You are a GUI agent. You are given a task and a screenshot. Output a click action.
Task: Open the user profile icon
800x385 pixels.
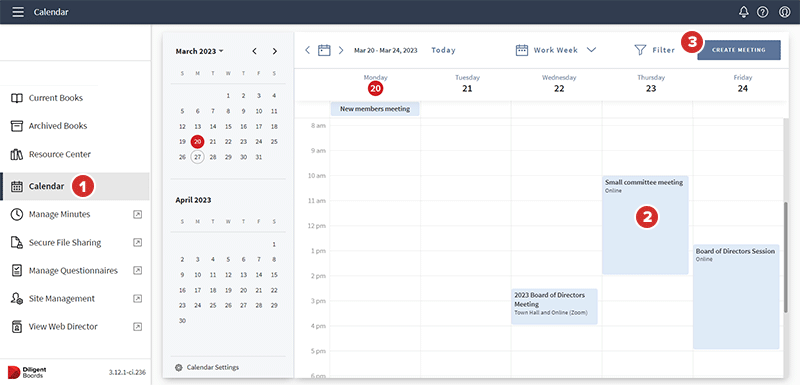pos(785,12)
